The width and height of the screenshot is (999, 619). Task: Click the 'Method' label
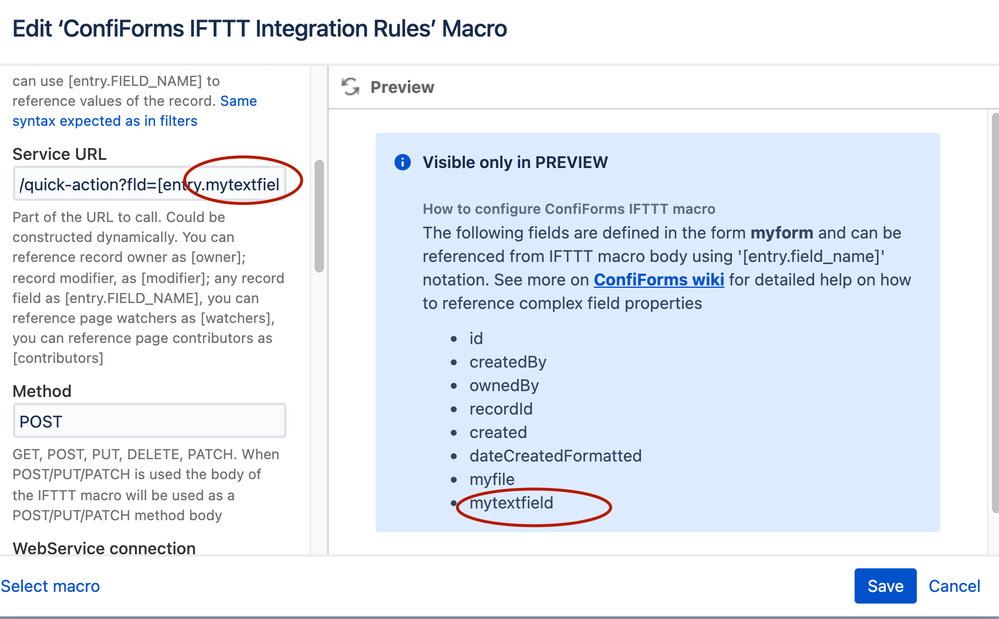[41, 391]
